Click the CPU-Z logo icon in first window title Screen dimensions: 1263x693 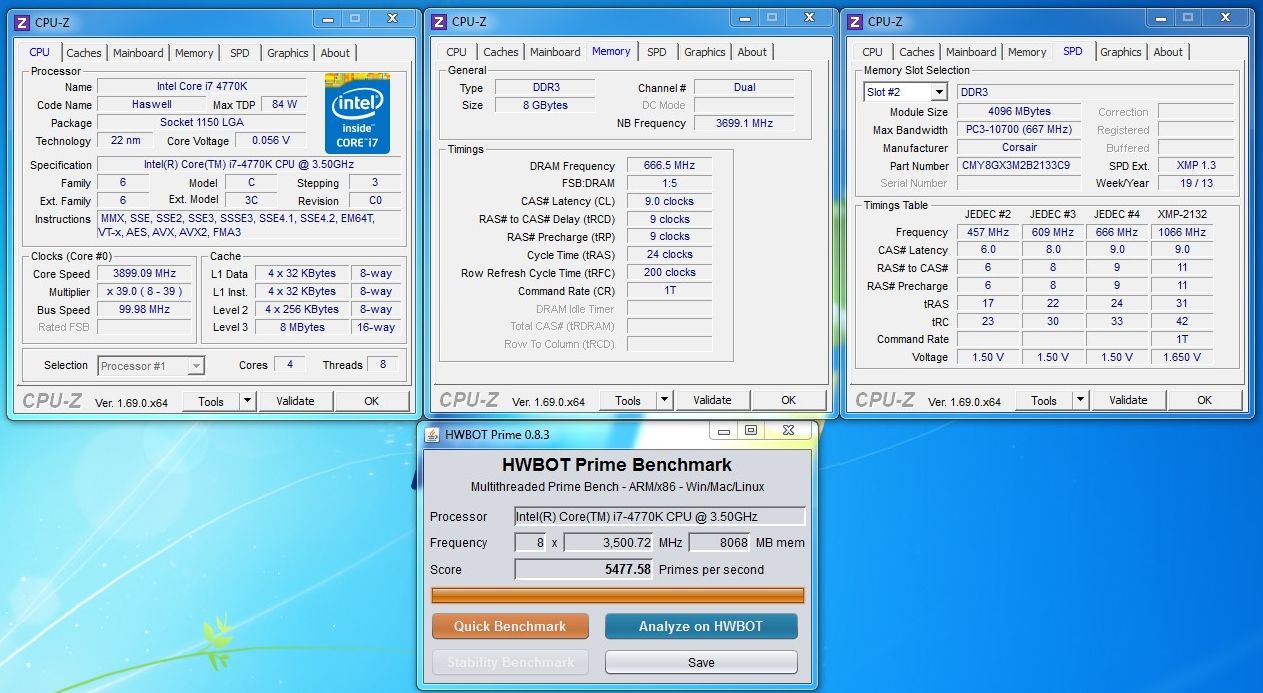coord(21,21)
